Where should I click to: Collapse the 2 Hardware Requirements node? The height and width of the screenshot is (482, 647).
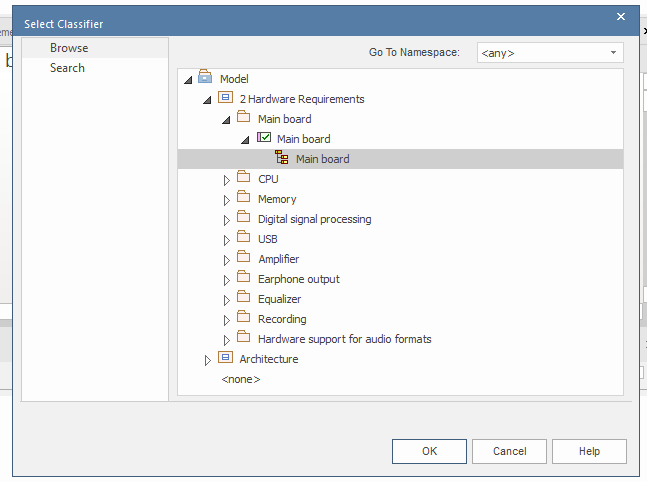point(207,99)
